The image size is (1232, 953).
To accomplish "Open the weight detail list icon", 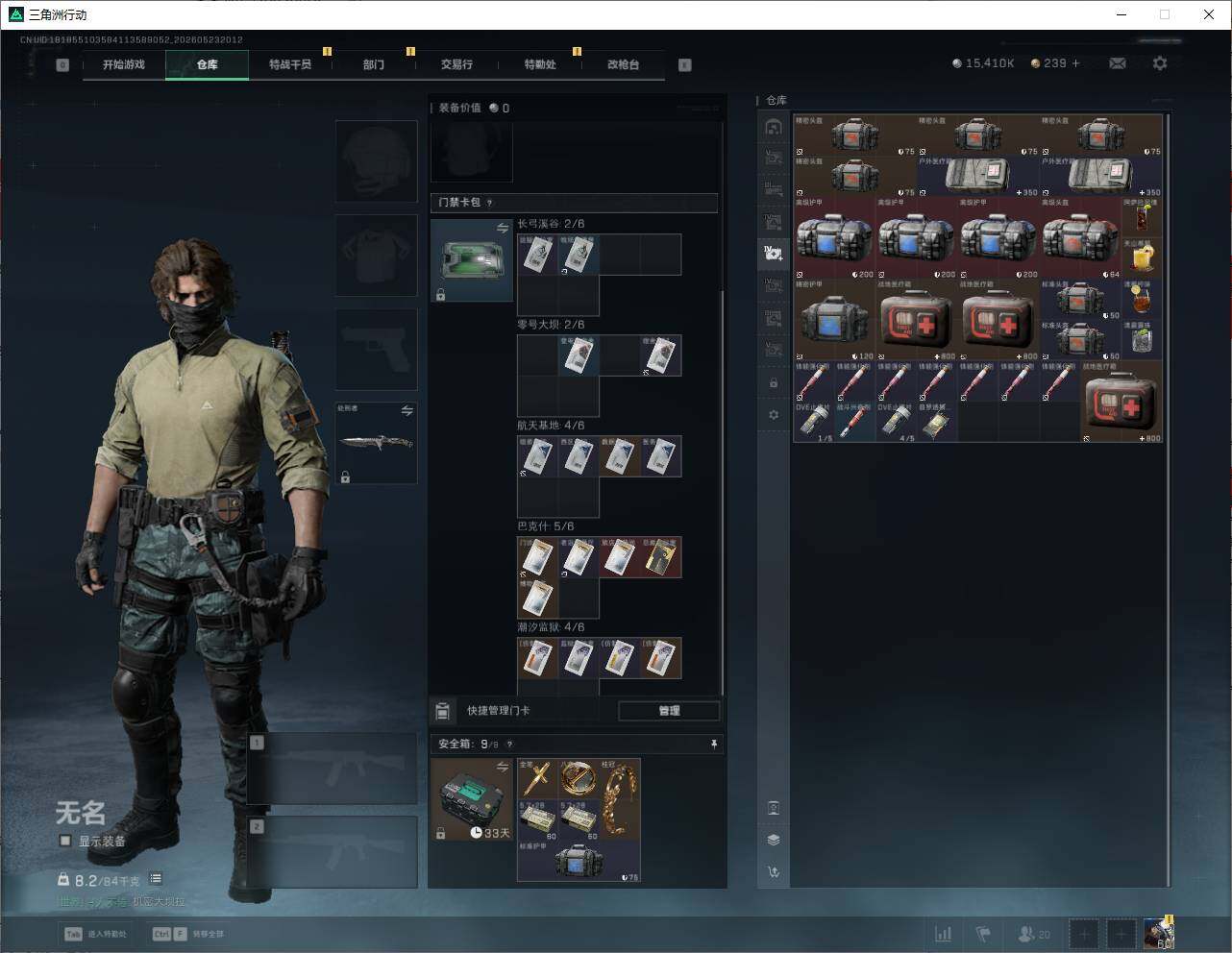I will pos(156,879).
